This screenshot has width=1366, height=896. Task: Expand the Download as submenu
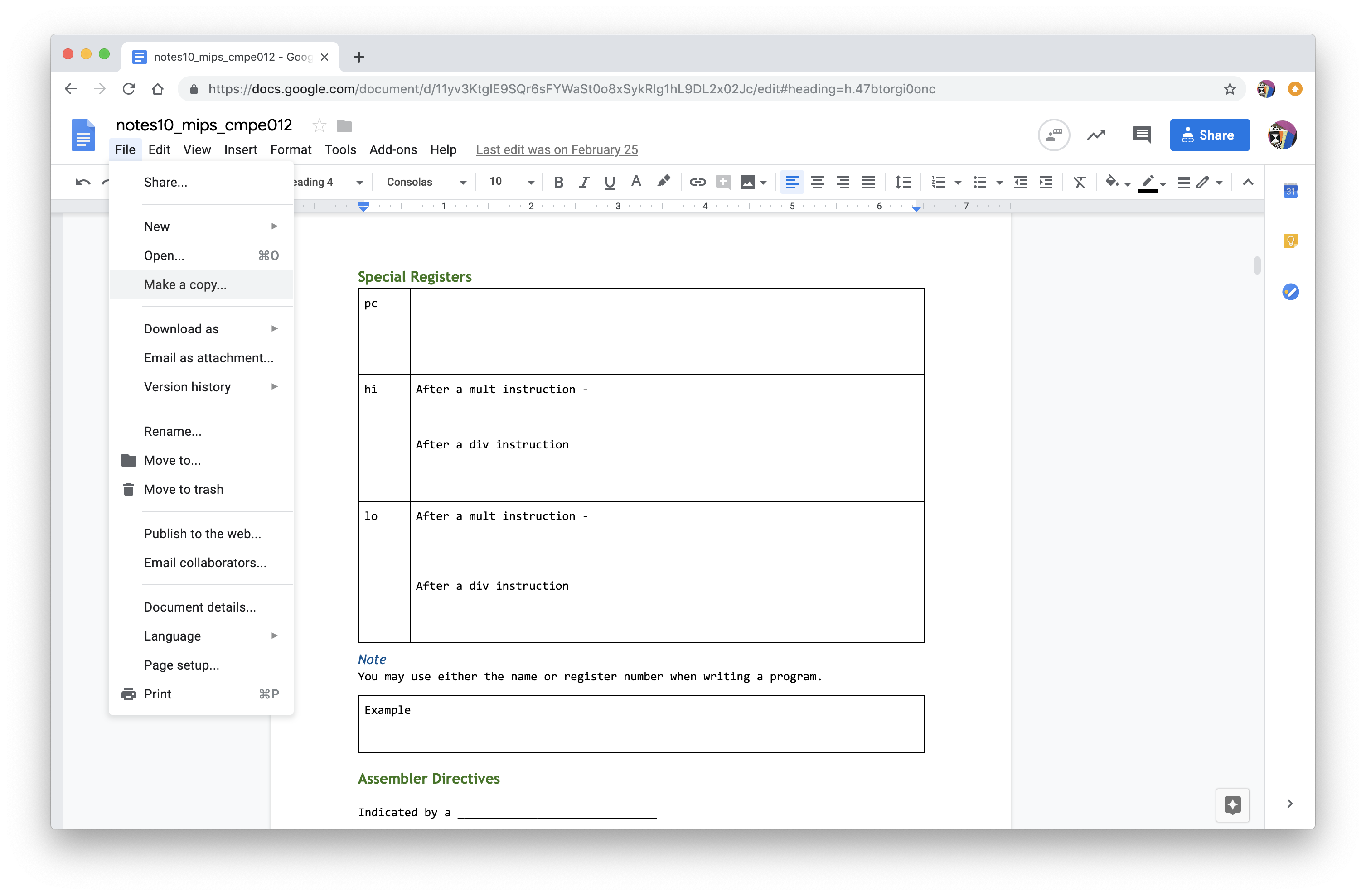pyautogui.click(x=181, y=329)
